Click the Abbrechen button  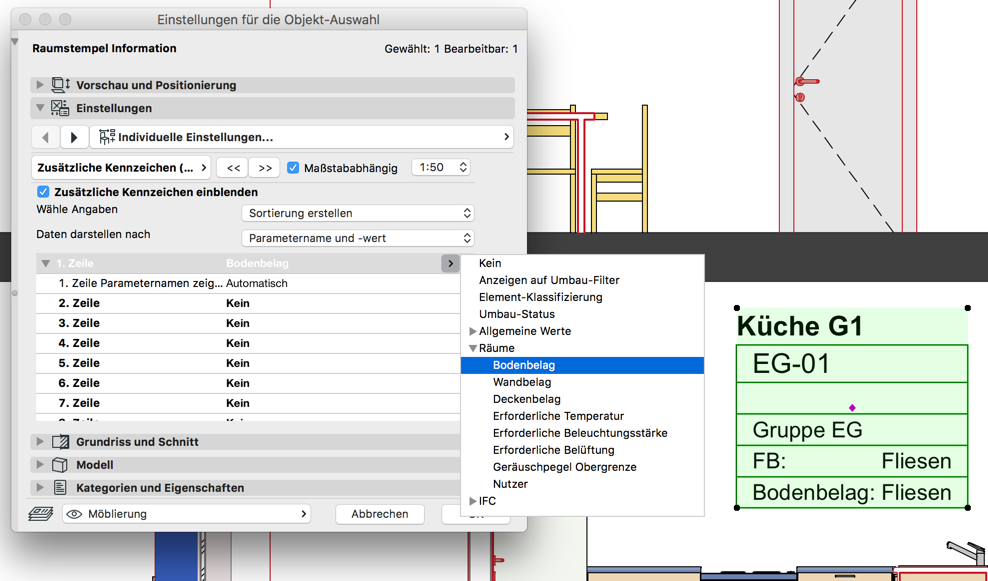(379, 514)
